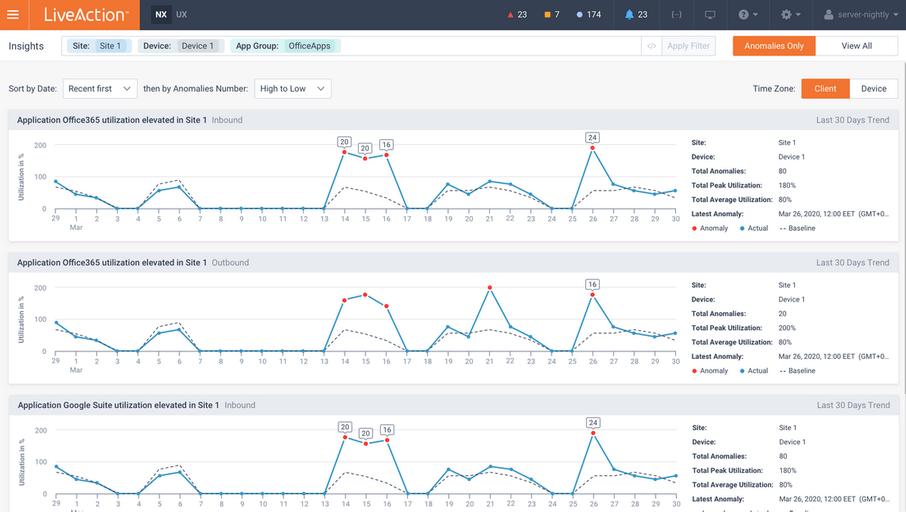Image resolution: width=906 pixels, height=512 pixels.
Task: Toggle Anomaly legend in Office365 Outbound chart
Action: tap(710, 371)
